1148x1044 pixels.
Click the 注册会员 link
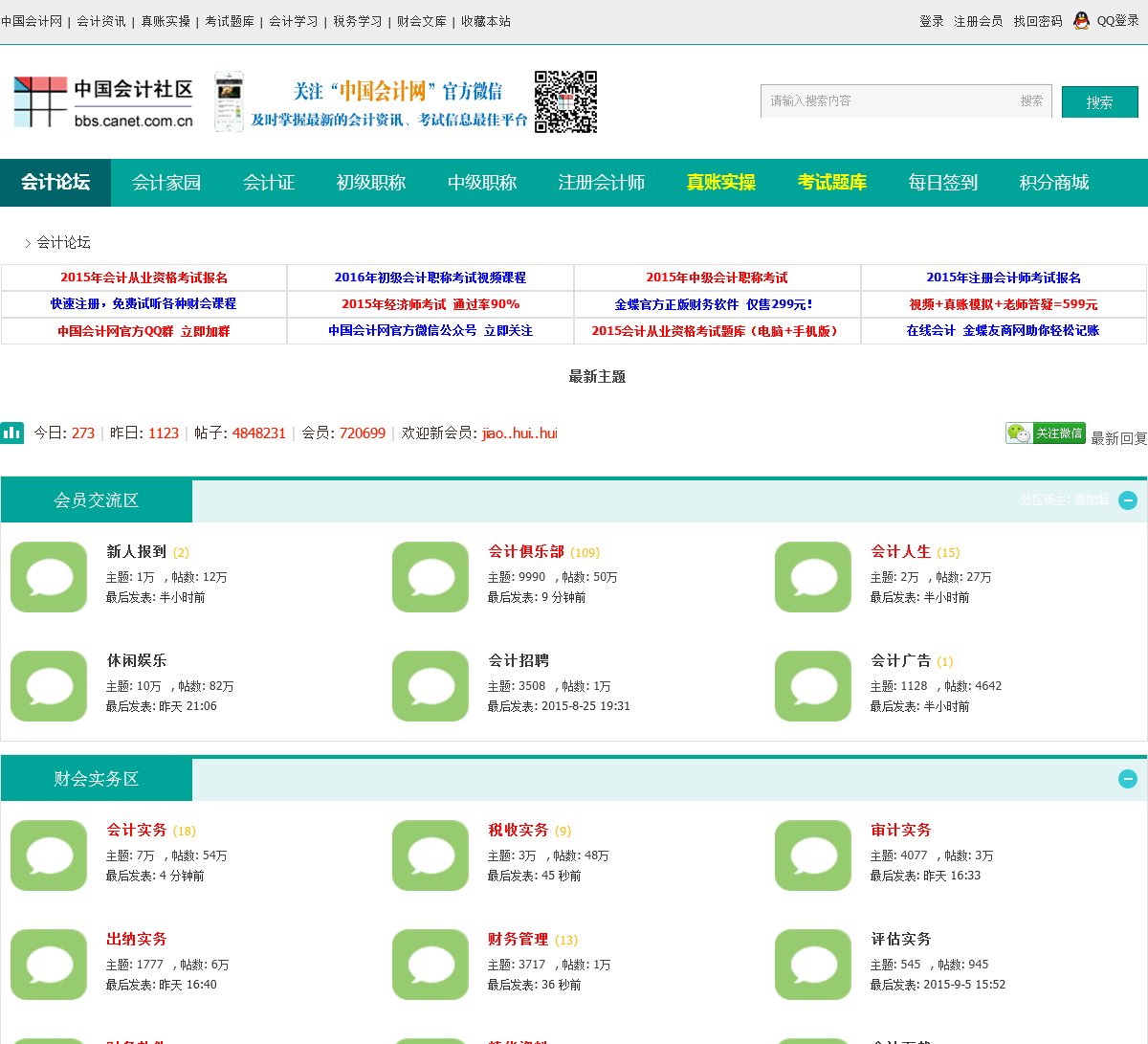click(x=979, y=21)
